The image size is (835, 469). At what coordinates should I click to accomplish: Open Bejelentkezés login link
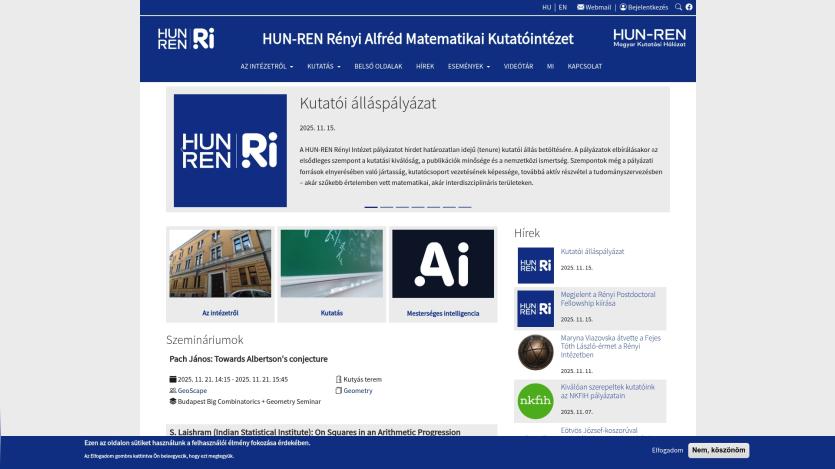coord(648,7)
